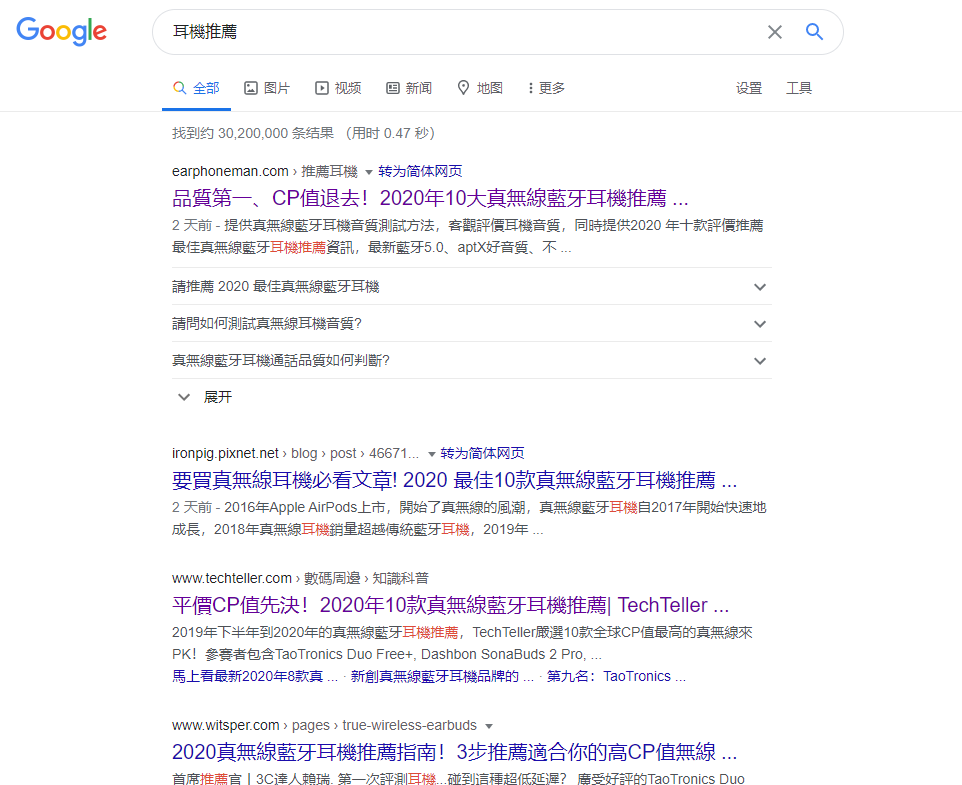
Task: Clear the search box with X icon
Action: pos(774,32)
